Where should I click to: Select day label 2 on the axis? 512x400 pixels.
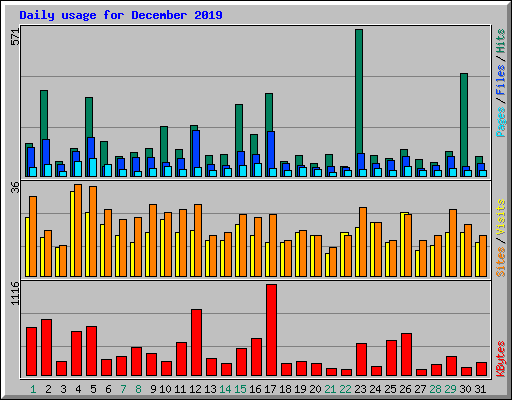48,389
